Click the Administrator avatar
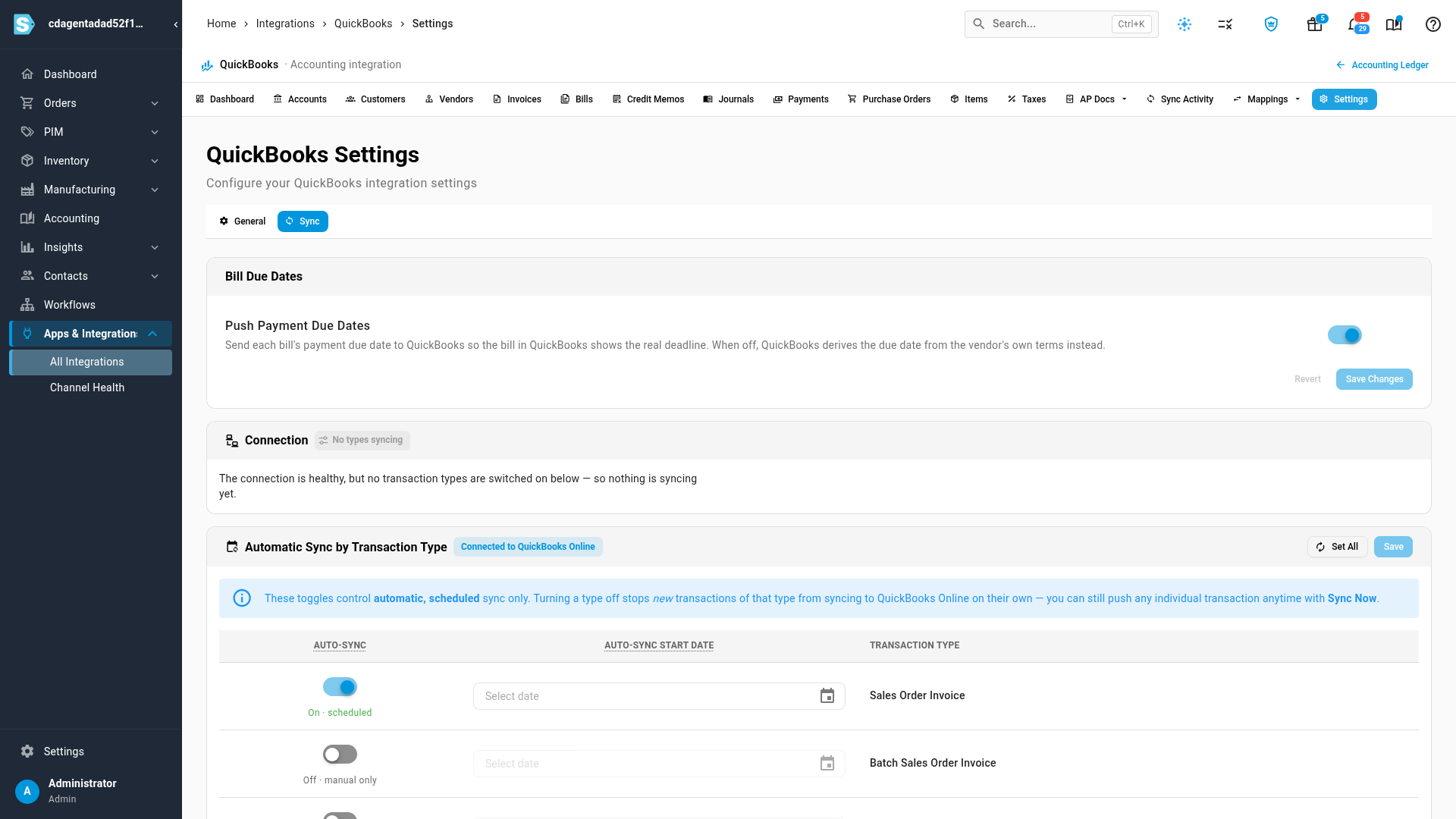Viewport: 1456px width, 819px height. [x=27, y=791]
